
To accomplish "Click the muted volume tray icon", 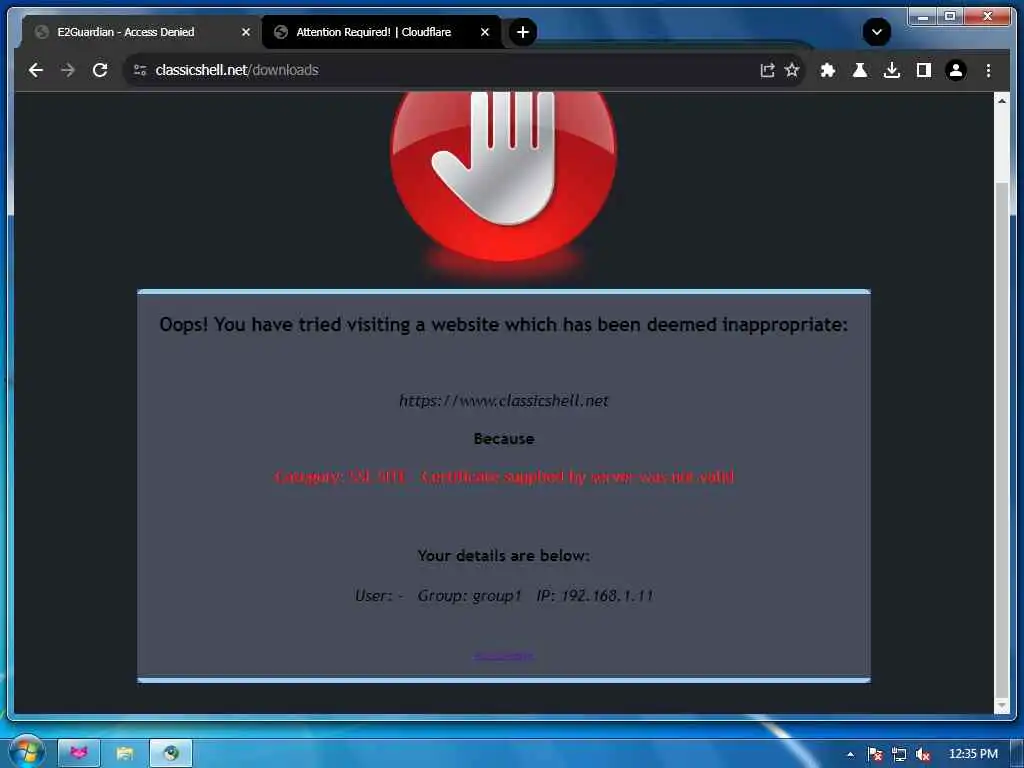I will [x=922, y=754].
